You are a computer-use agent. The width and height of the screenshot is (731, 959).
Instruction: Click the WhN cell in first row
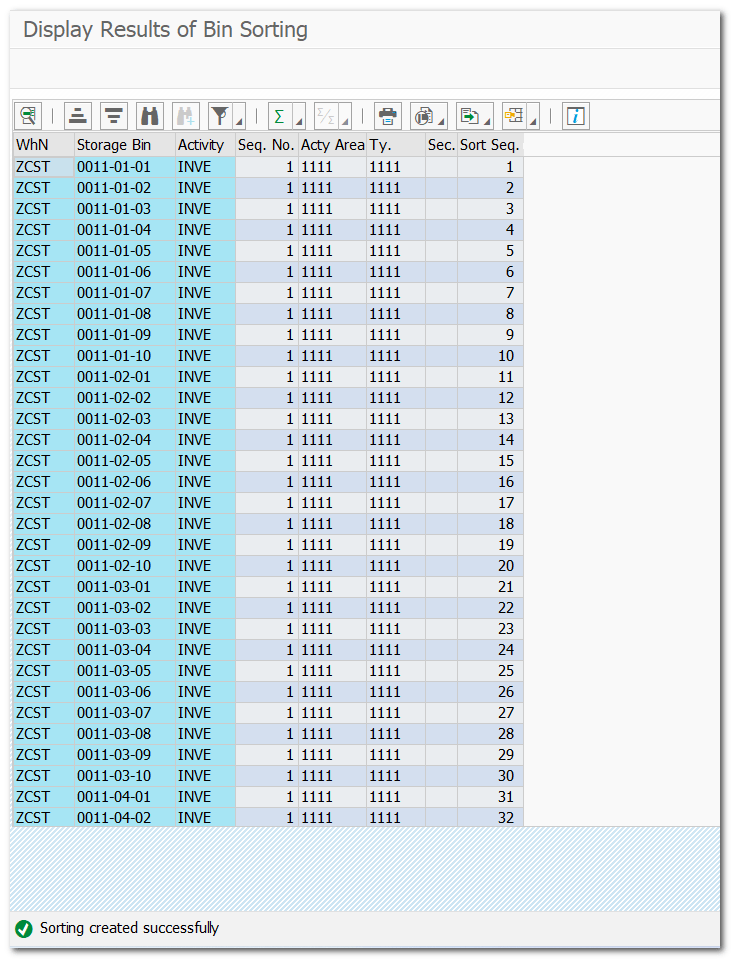pos(43,167)
